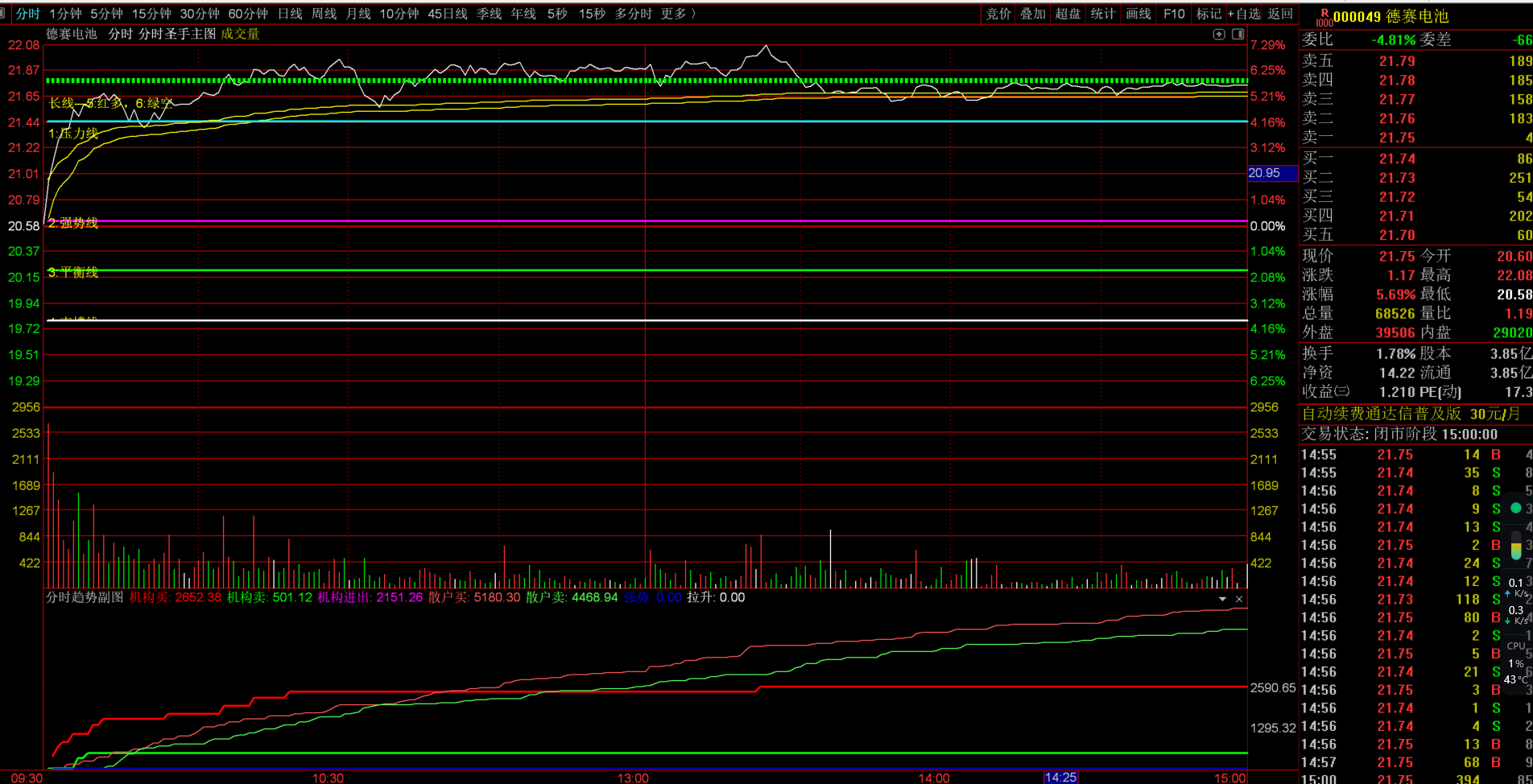
Task: Select the 15秒 period tab
Action: (x=592, y=14)
